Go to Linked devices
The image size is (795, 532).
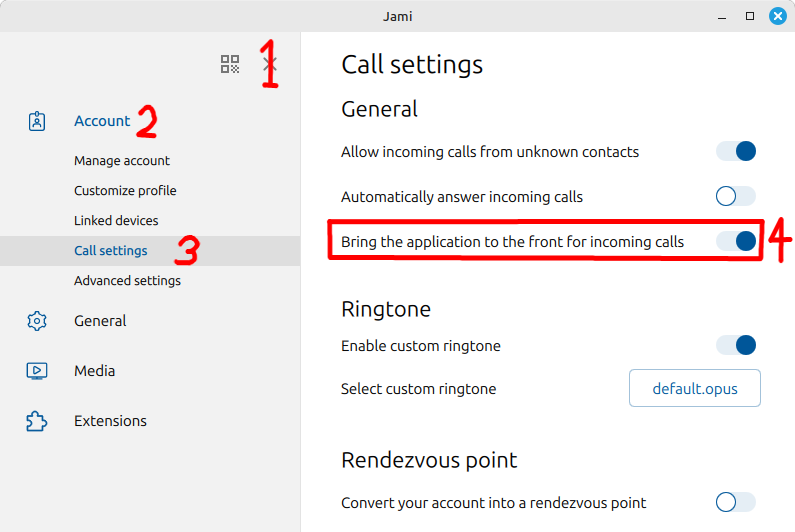coord(116,221)
